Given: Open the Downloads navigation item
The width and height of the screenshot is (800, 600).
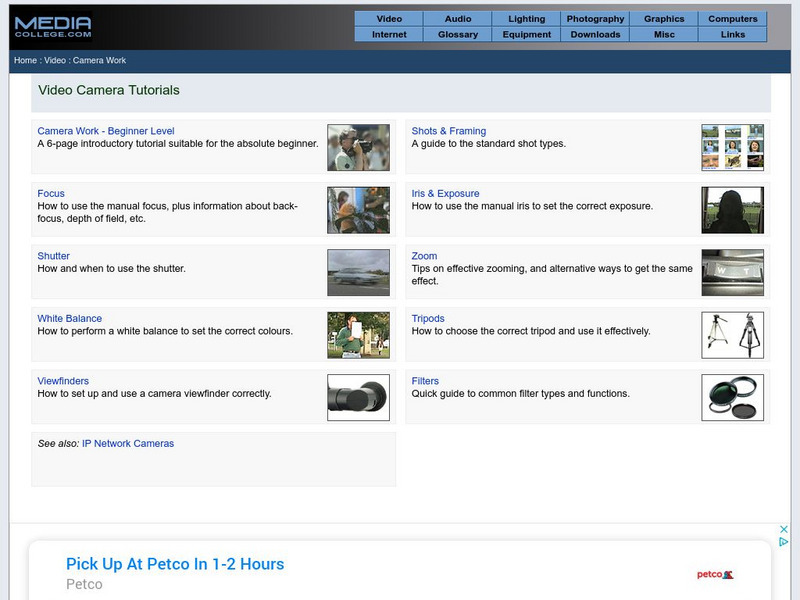Looking at the screenshot, I should point(595,34).
